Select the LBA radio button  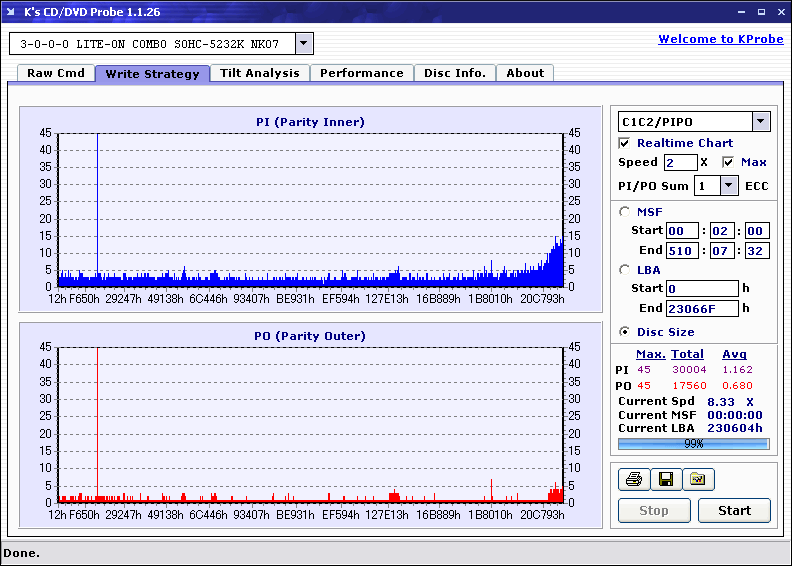[625, 269]
